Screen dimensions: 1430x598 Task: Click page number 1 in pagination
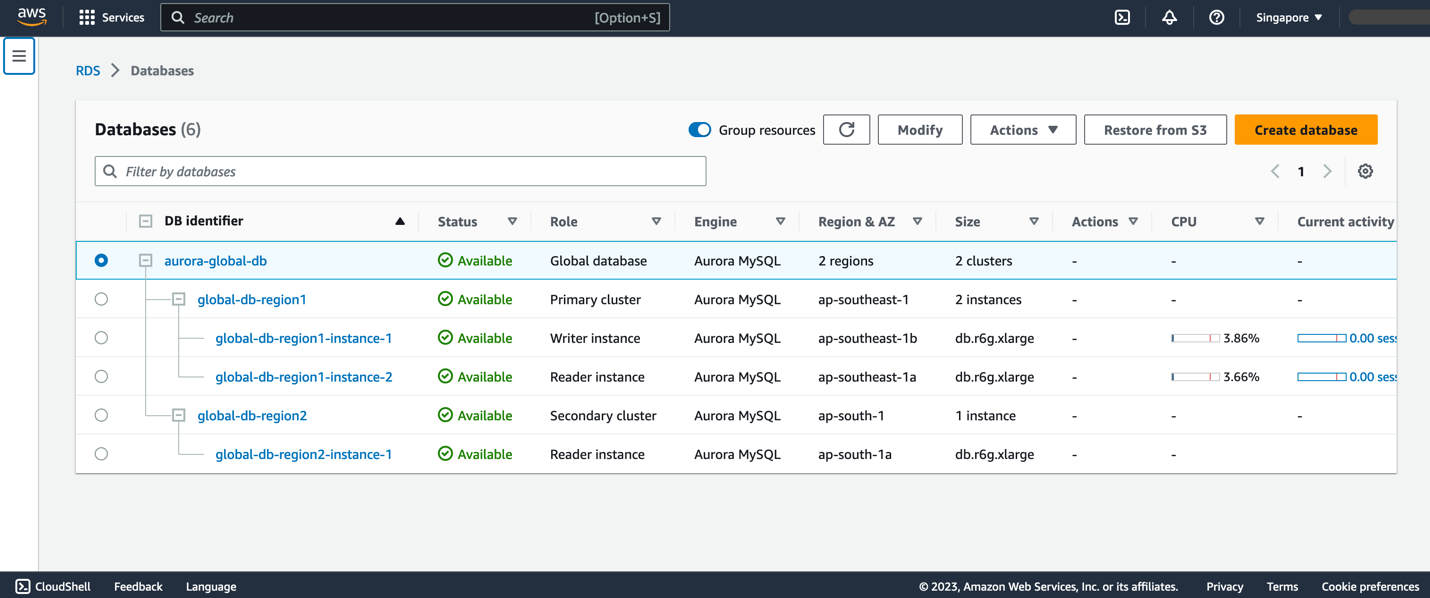(1301, 171)
